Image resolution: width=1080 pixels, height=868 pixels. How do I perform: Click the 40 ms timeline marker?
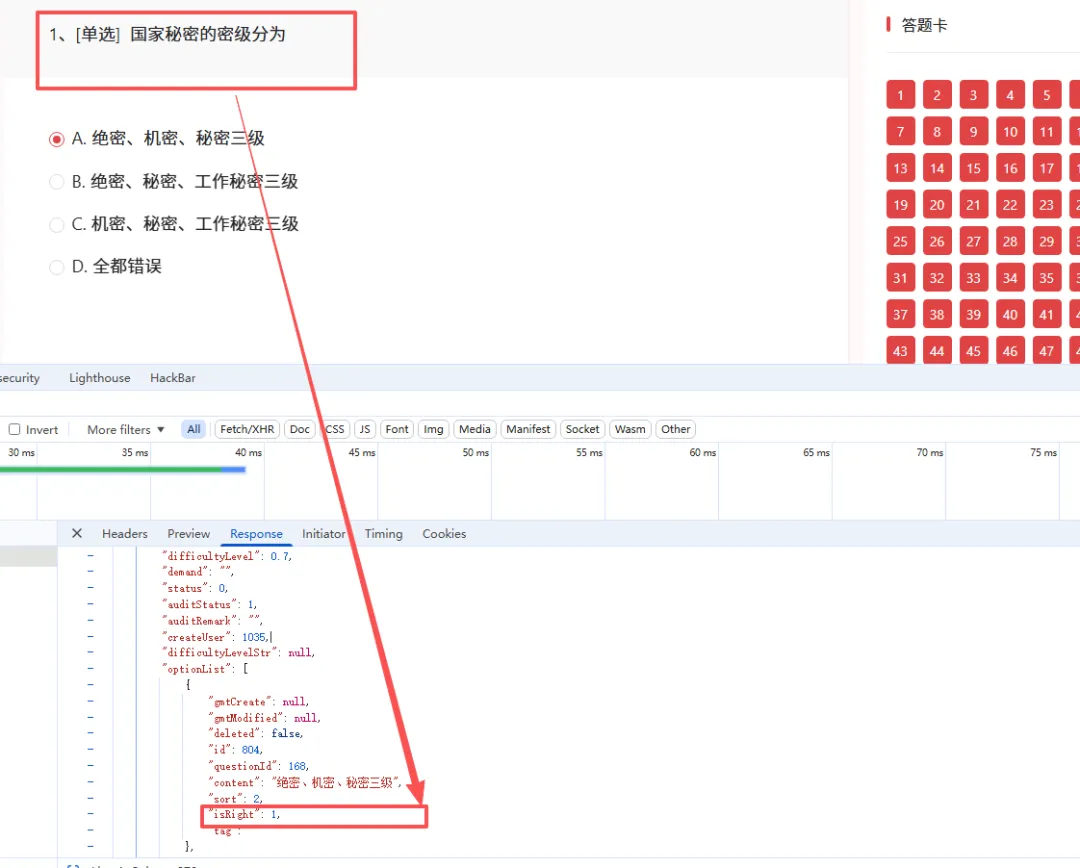(248, 452)
